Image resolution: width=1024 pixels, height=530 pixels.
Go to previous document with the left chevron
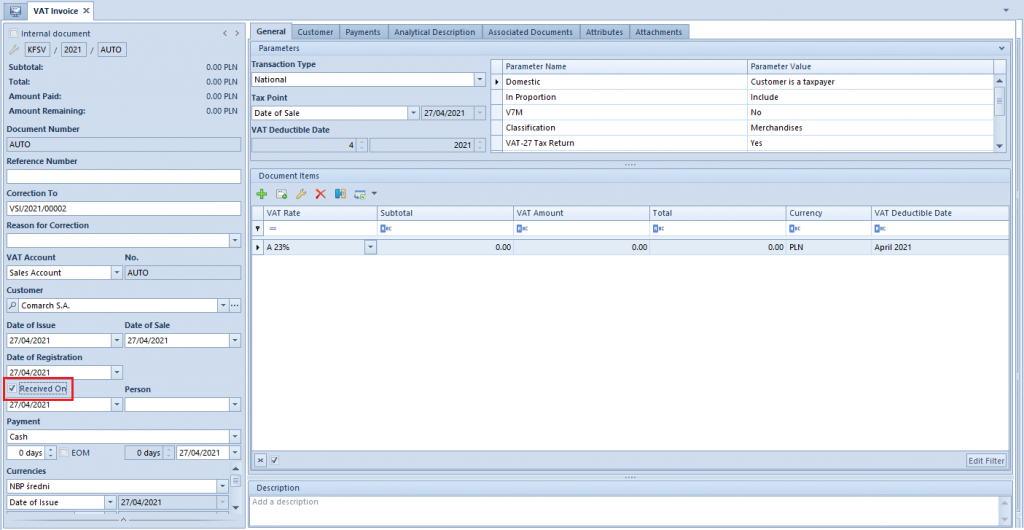pyautogui.click(x=225, y=33)
